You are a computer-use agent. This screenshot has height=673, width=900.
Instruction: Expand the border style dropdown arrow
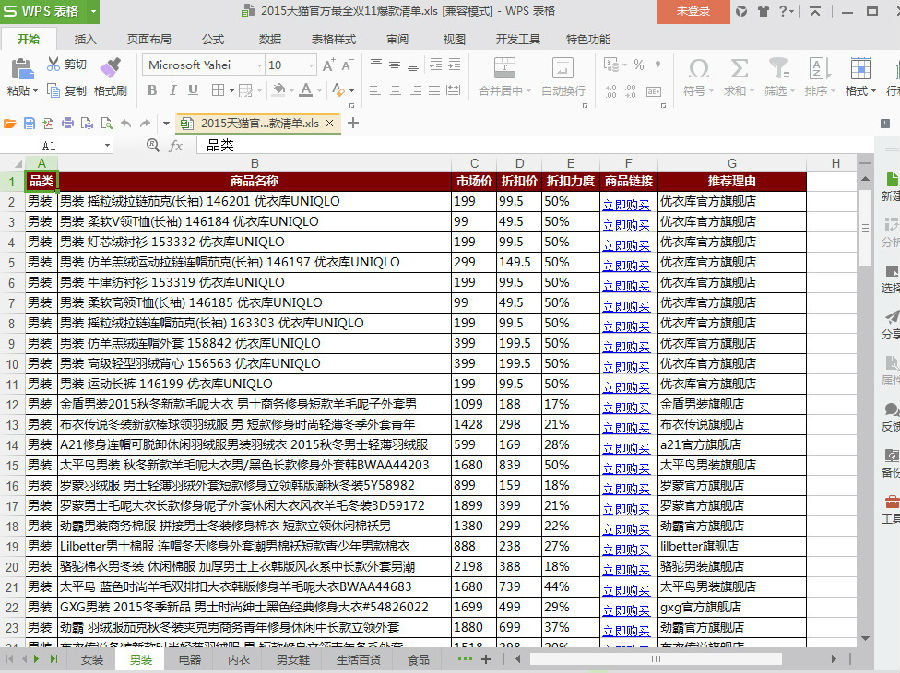point(232,91)
